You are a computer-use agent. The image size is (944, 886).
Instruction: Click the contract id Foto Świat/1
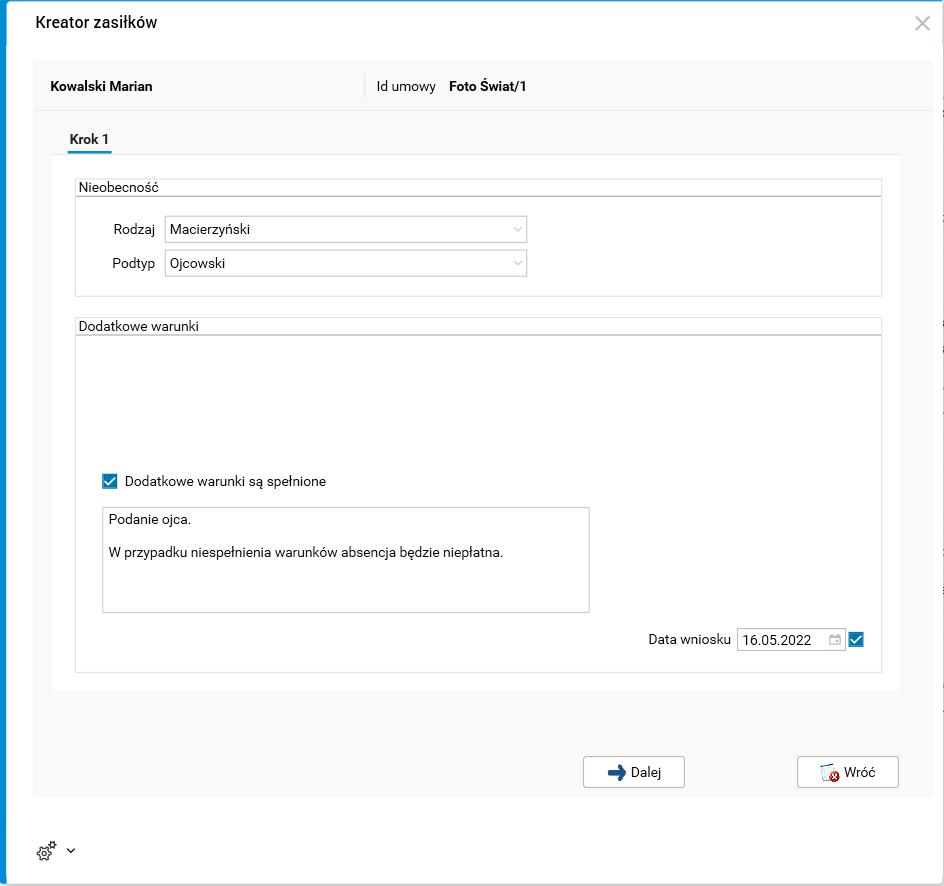pyautogui.click(x=488, y=86)
